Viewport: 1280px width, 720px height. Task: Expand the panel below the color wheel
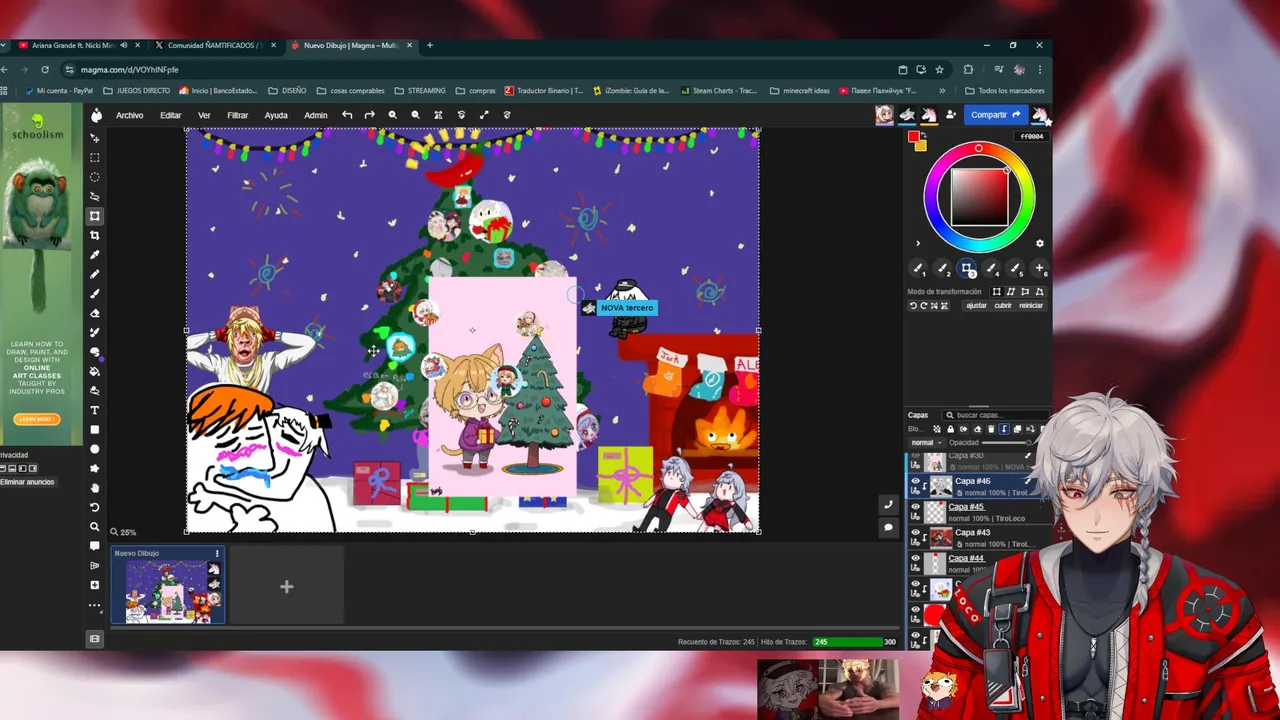coord(918,243)
